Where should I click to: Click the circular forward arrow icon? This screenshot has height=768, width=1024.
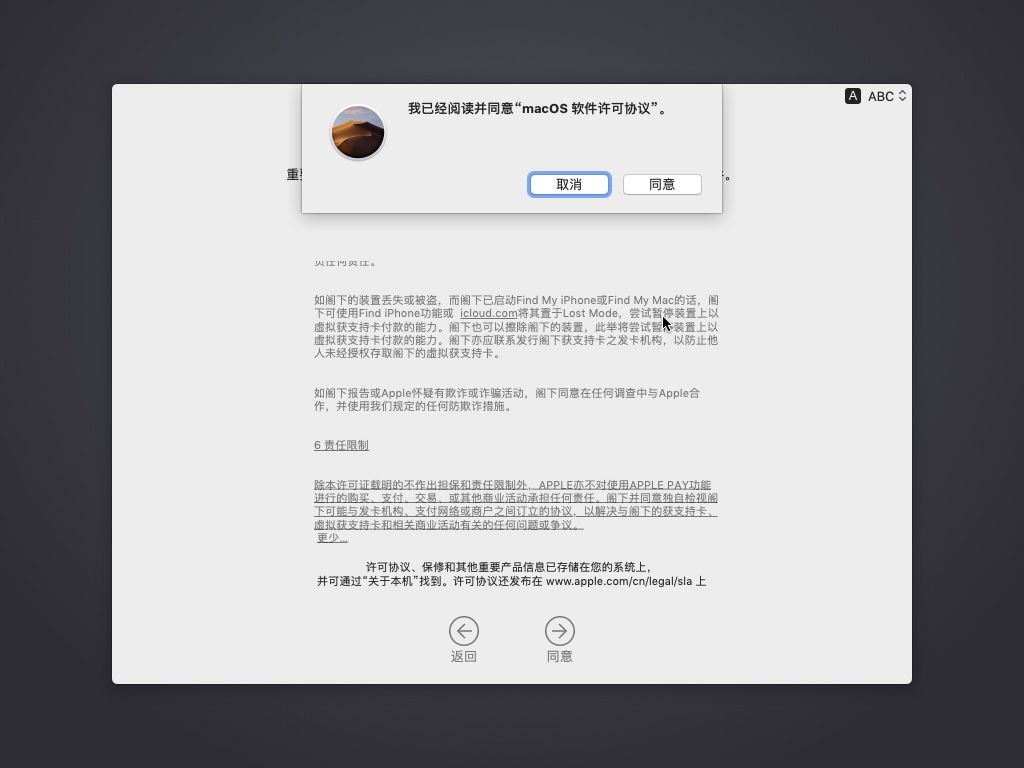(560, 631)
